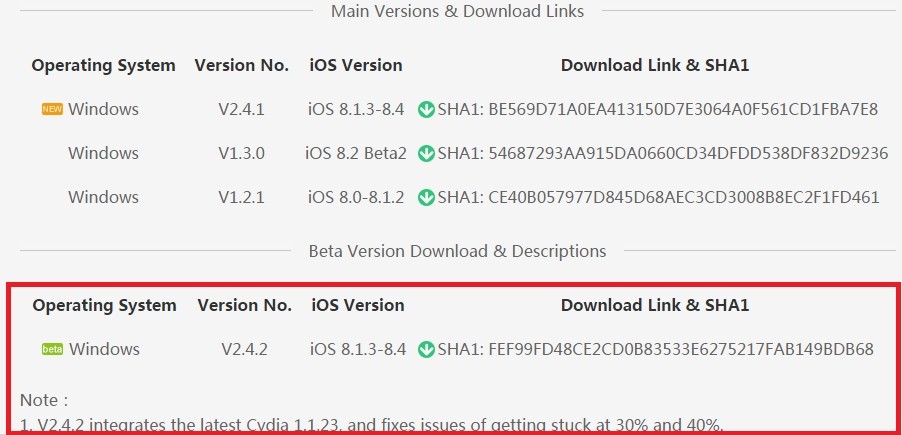Click the beta V2.4.2 green download icon
The width and height of the screenshot is (902, 435).
pyautogui.click(x=426, y=349)
